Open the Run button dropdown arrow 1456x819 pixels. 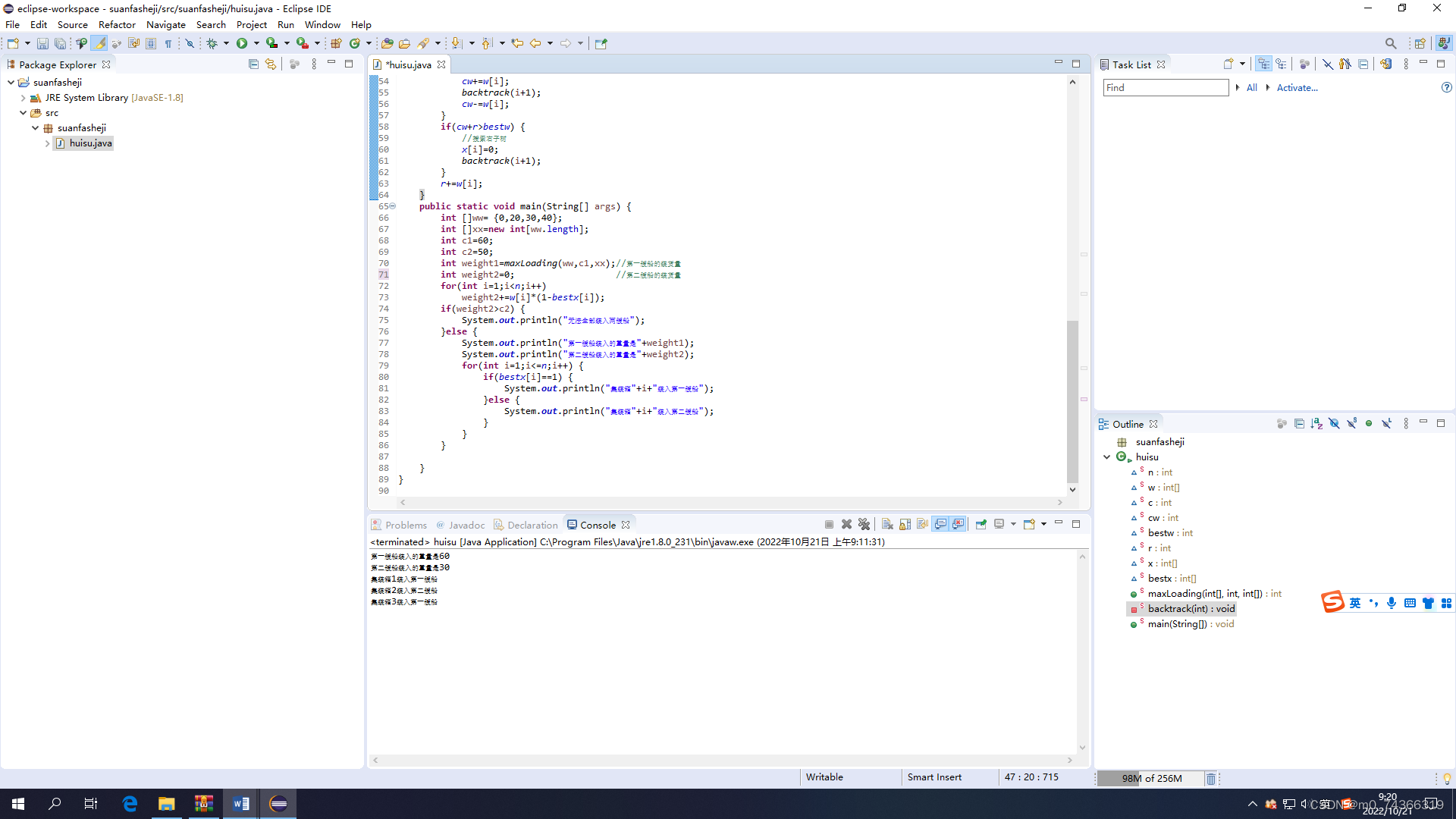tap(256, 43)
